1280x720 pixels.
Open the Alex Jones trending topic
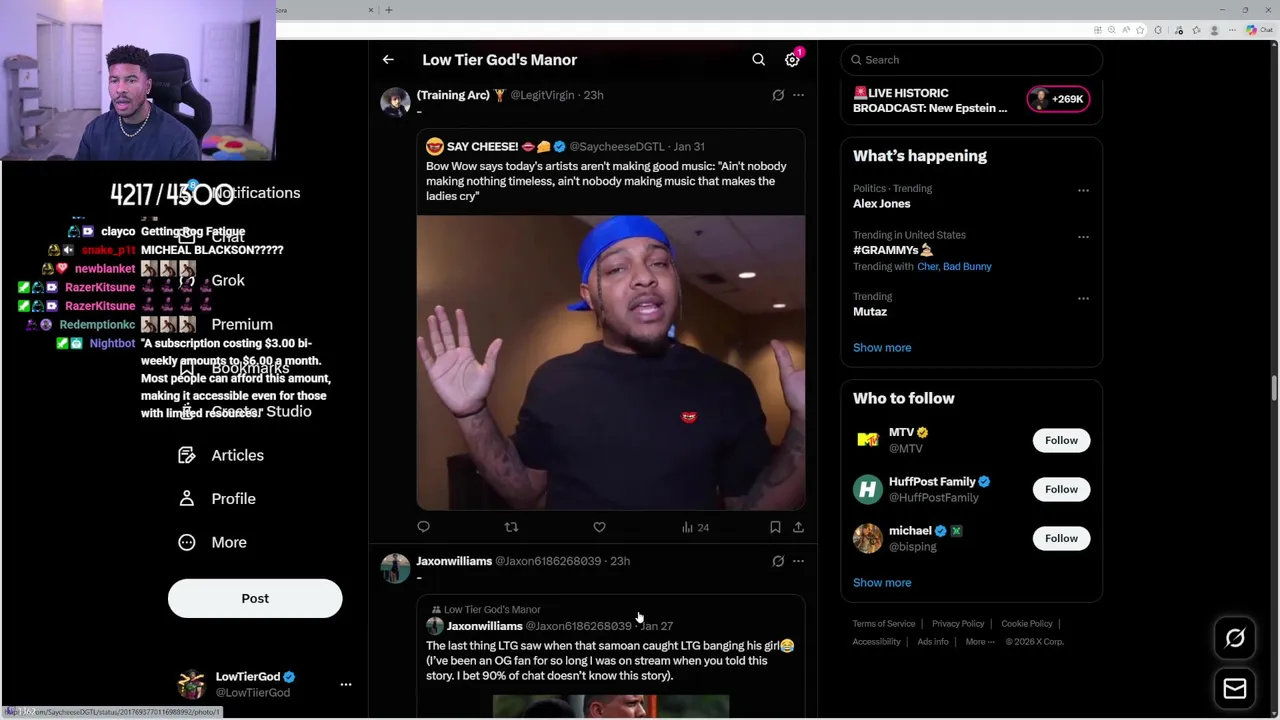point(881,204)
